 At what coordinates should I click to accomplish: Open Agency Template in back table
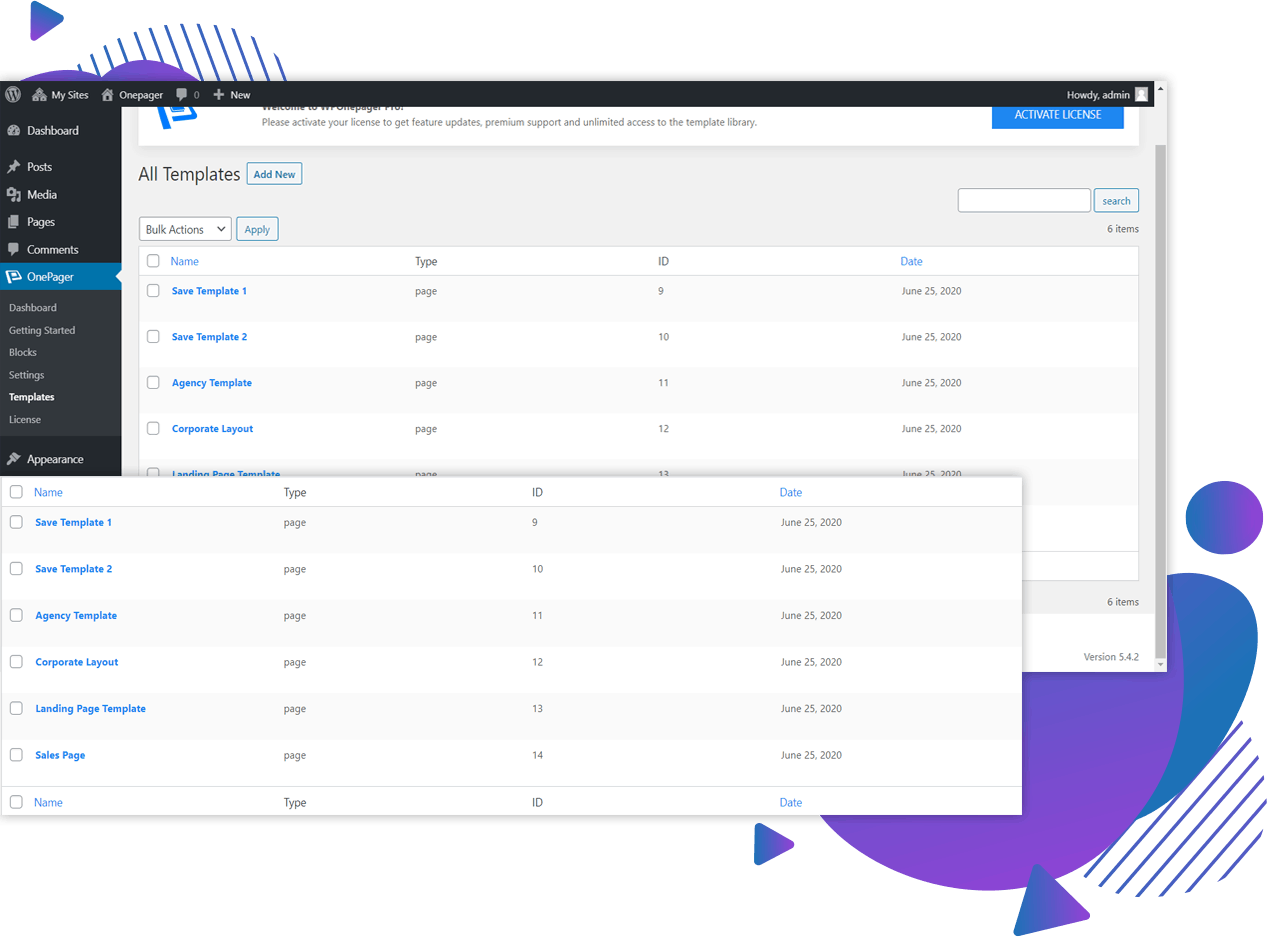click(x=212, y=383)
